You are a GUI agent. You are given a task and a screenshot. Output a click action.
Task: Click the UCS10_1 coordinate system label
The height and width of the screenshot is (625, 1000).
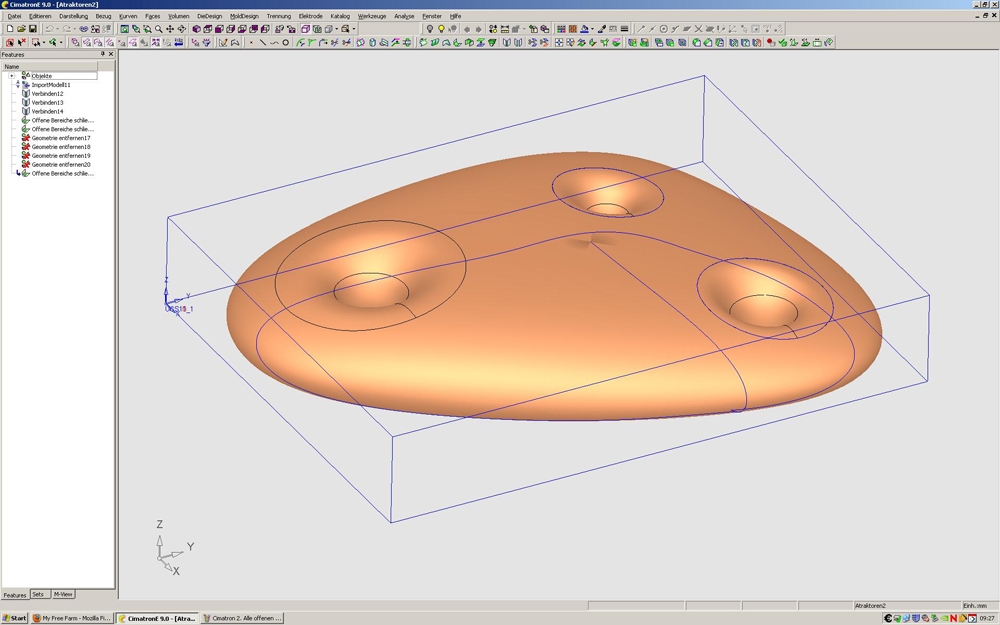179,309
